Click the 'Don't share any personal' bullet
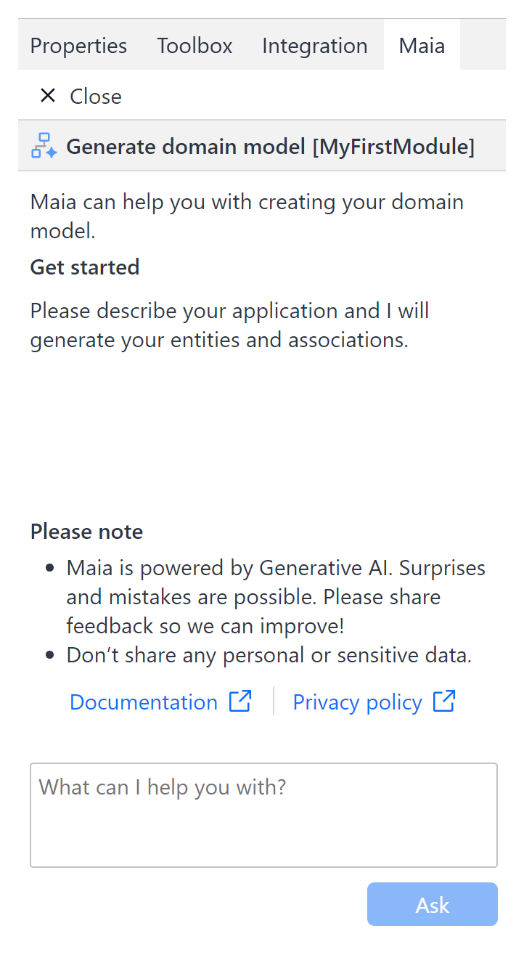 269,655
